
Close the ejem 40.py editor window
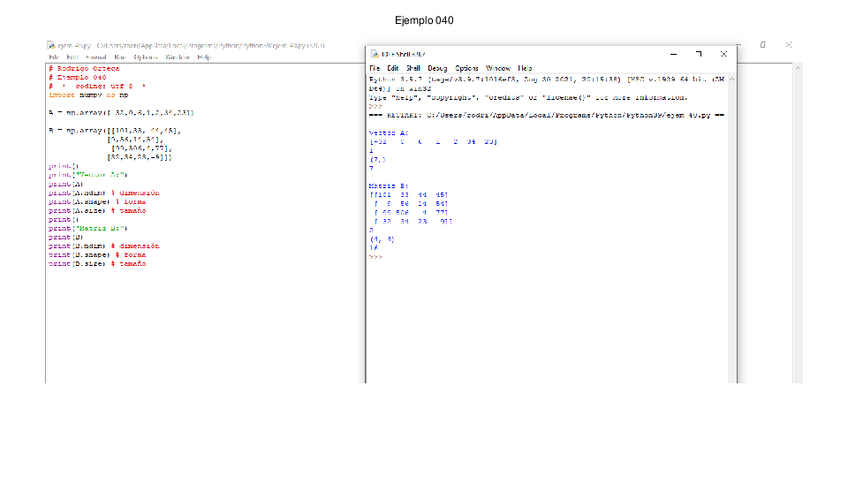tap(789, 45)
